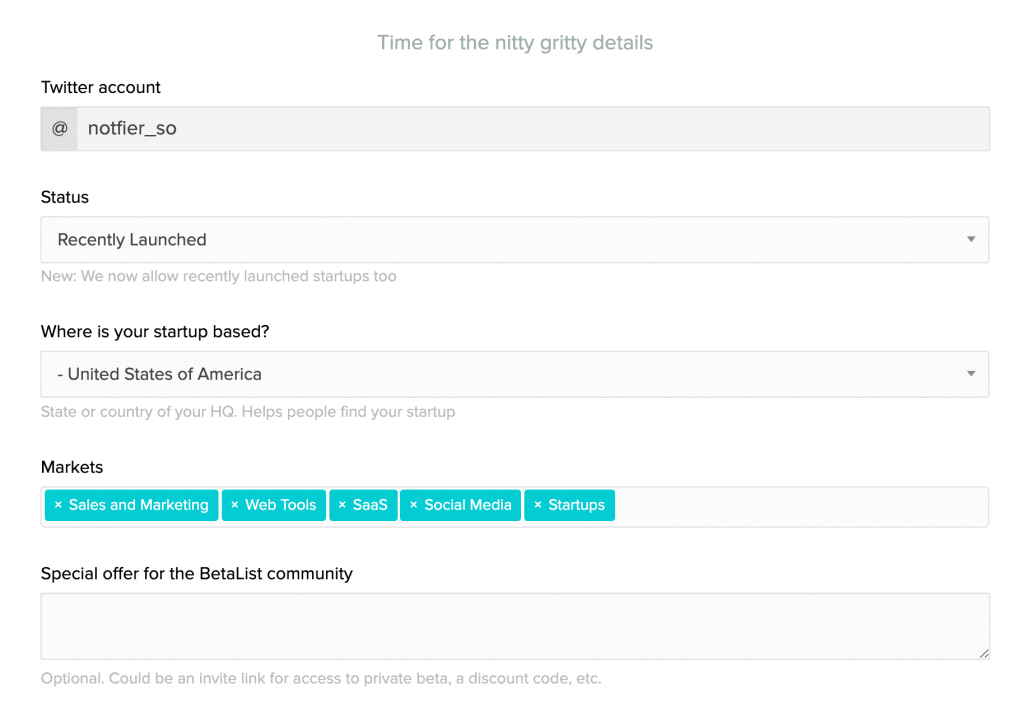Choose United States of America combo box

tap(515, 374)
